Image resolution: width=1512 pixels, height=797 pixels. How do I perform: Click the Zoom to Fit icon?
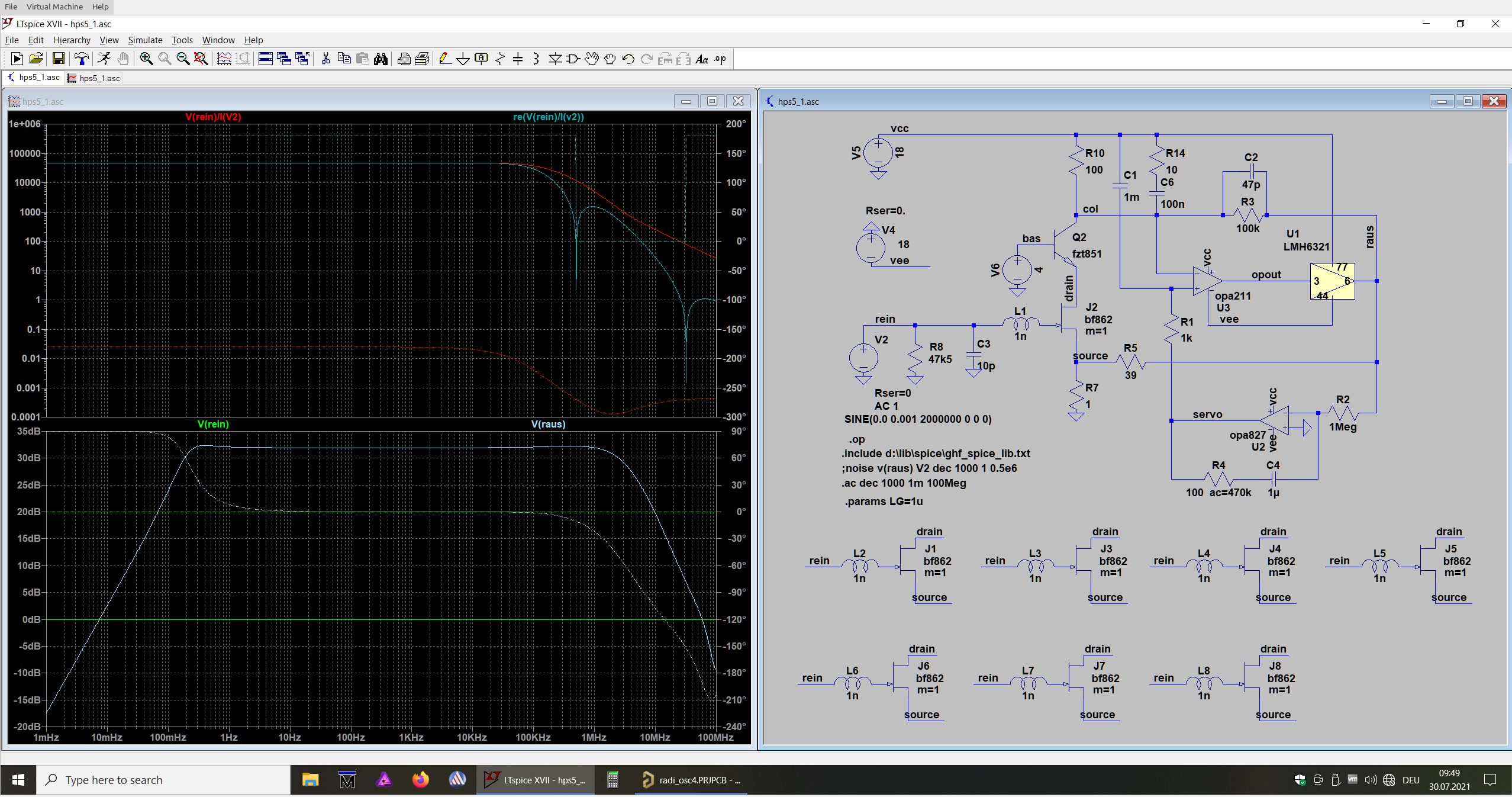[x=201, y=59]
